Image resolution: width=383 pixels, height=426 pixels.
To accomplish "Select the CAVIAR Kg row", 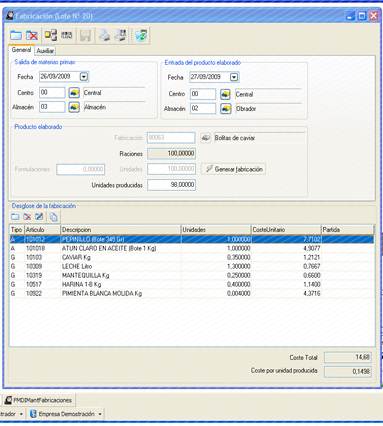I will 192,257.
